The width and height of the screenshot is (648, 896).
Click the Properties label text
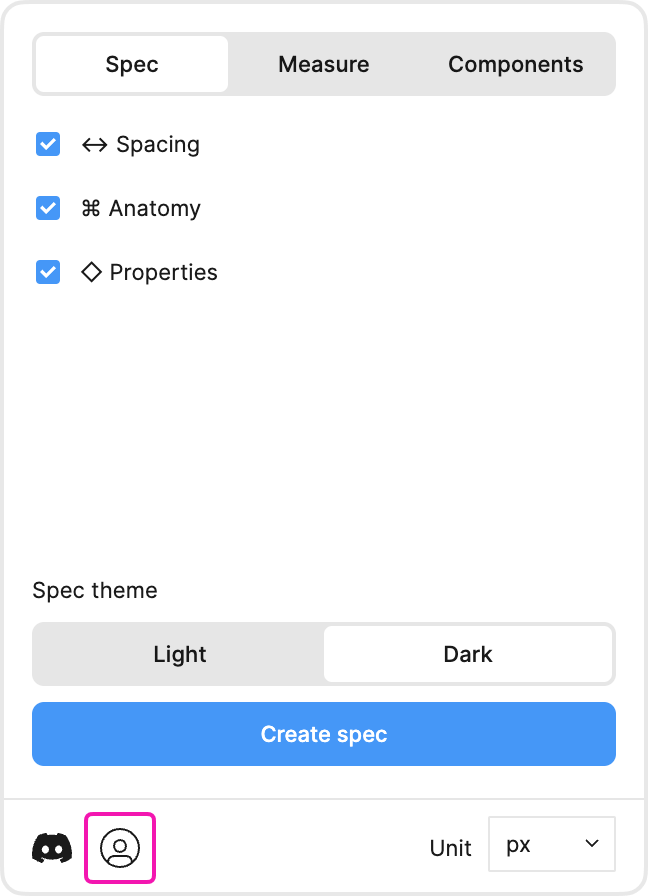coord(163,273)
